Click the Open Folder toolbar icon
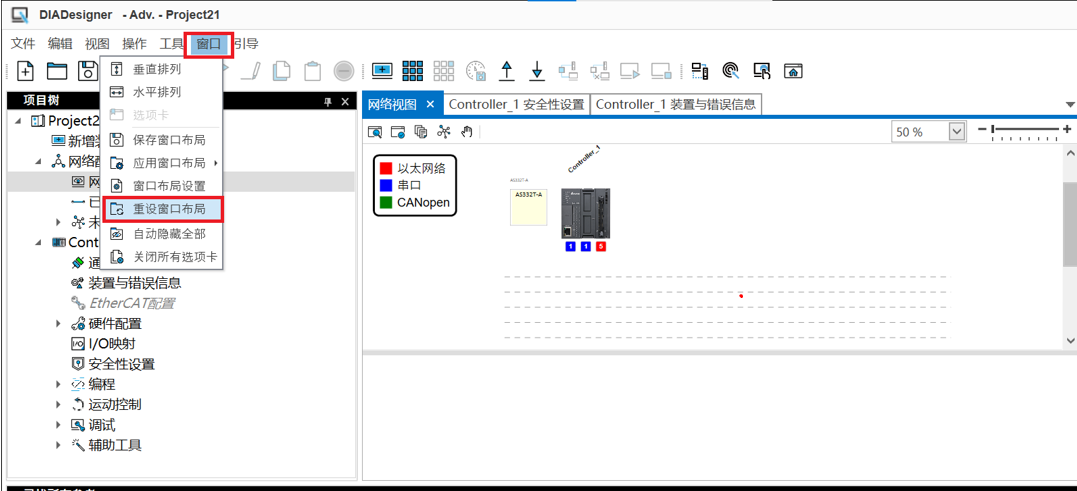Screen dimensions: 1077x491 [x=57, y=71]
